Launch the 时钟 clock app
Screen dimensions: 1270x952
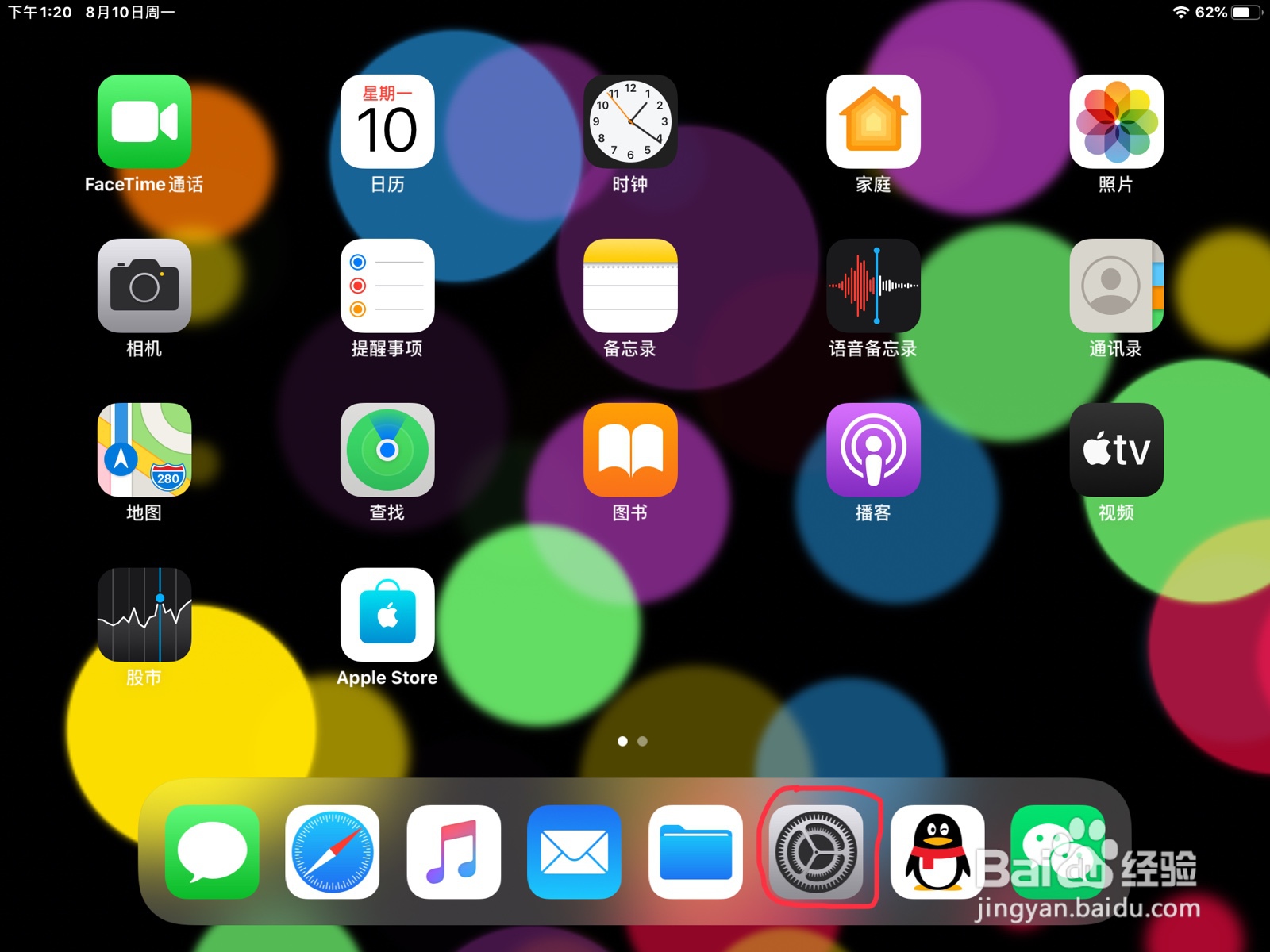point(630,121)
